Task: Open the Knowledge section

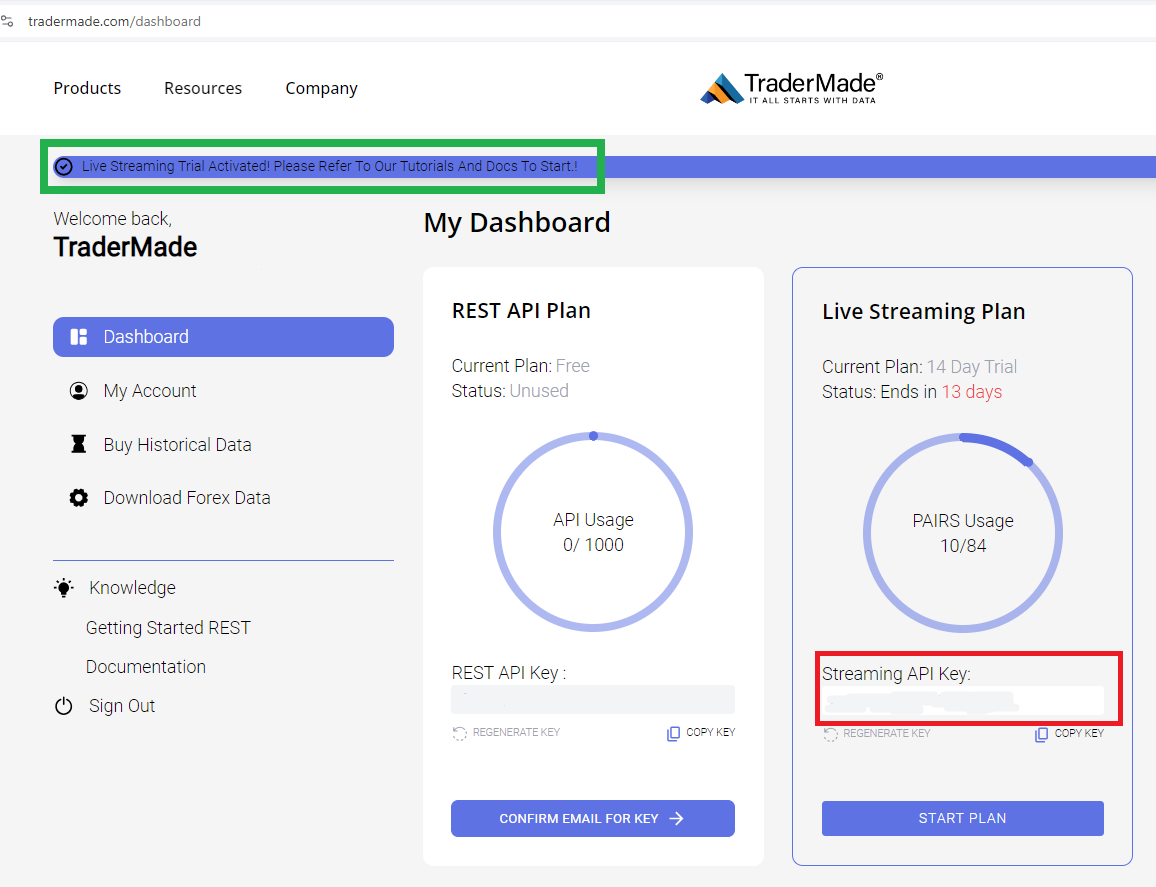Action: click(x=132, y=588)
